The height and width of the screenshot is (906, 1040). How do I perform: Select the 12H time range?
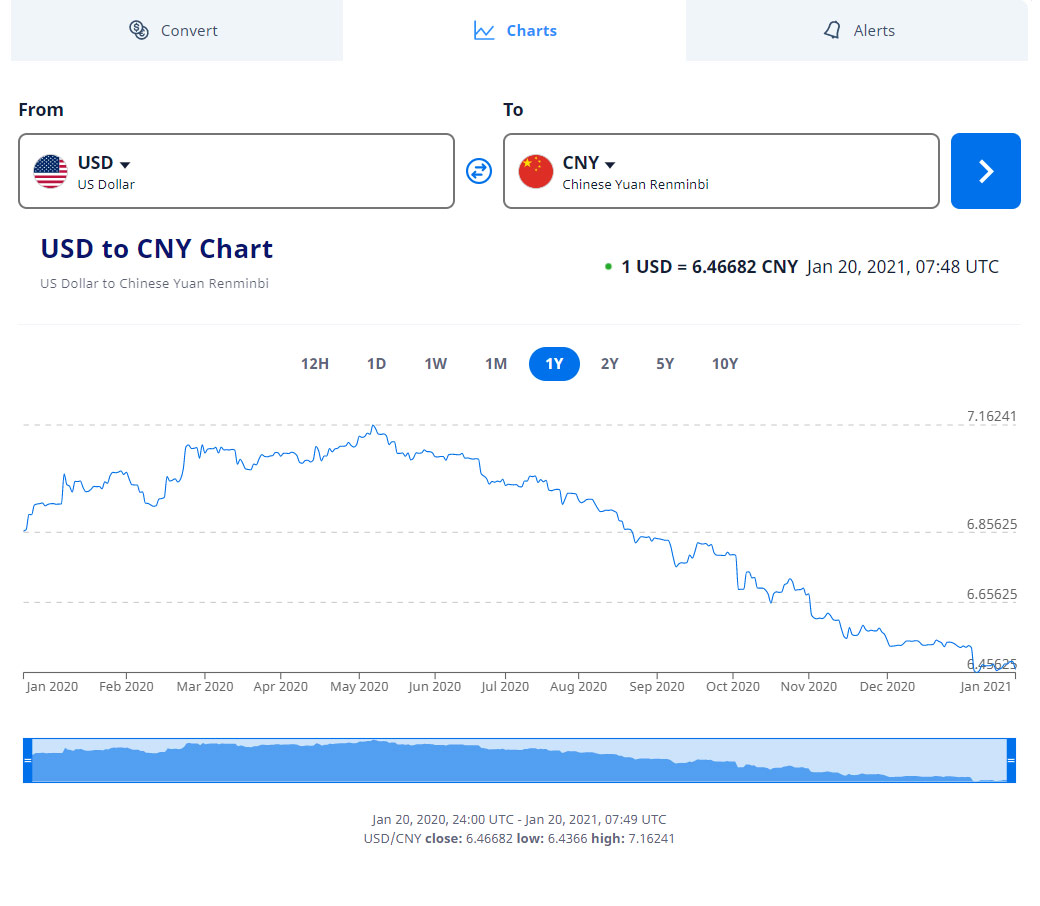315,364
